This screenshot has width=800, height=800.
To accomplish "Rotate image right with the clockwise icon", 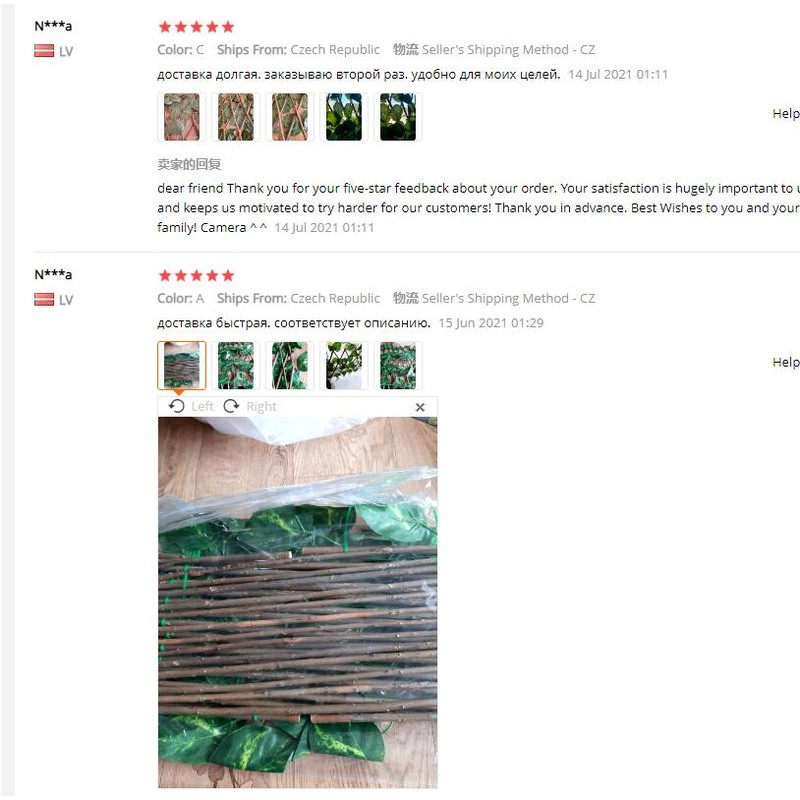I will [x=231, y=406].
